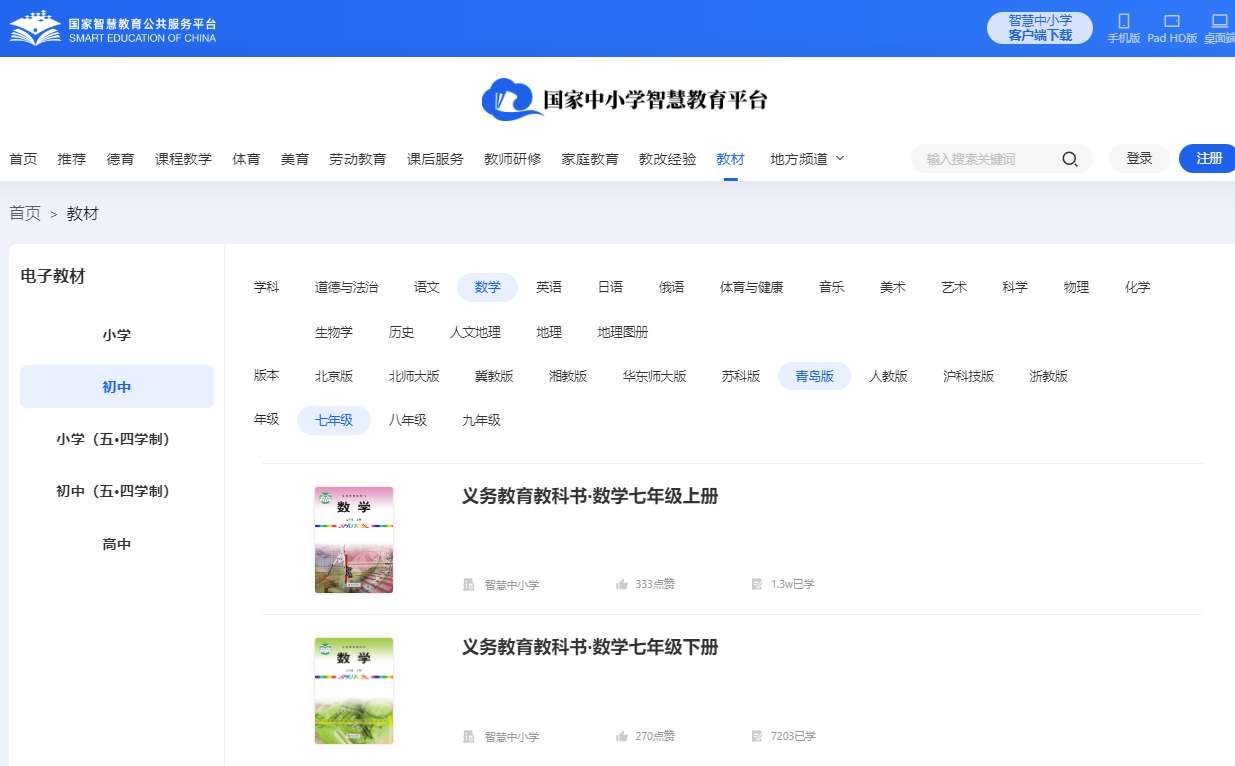1235x766 pixels.
Task: Choose the 北京版 edition filter
Action: point(334,376)
